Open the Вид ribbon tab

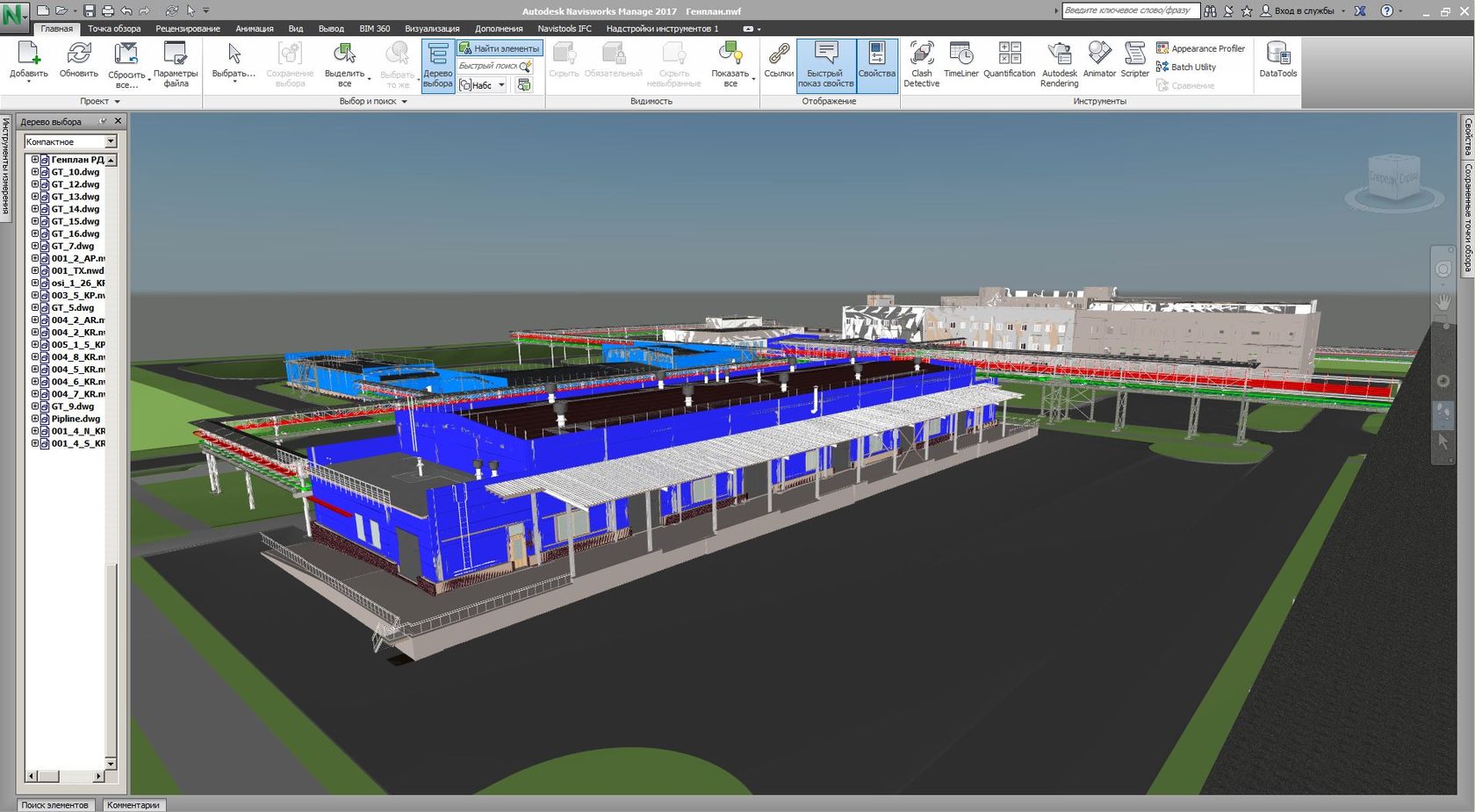(296, 29)
